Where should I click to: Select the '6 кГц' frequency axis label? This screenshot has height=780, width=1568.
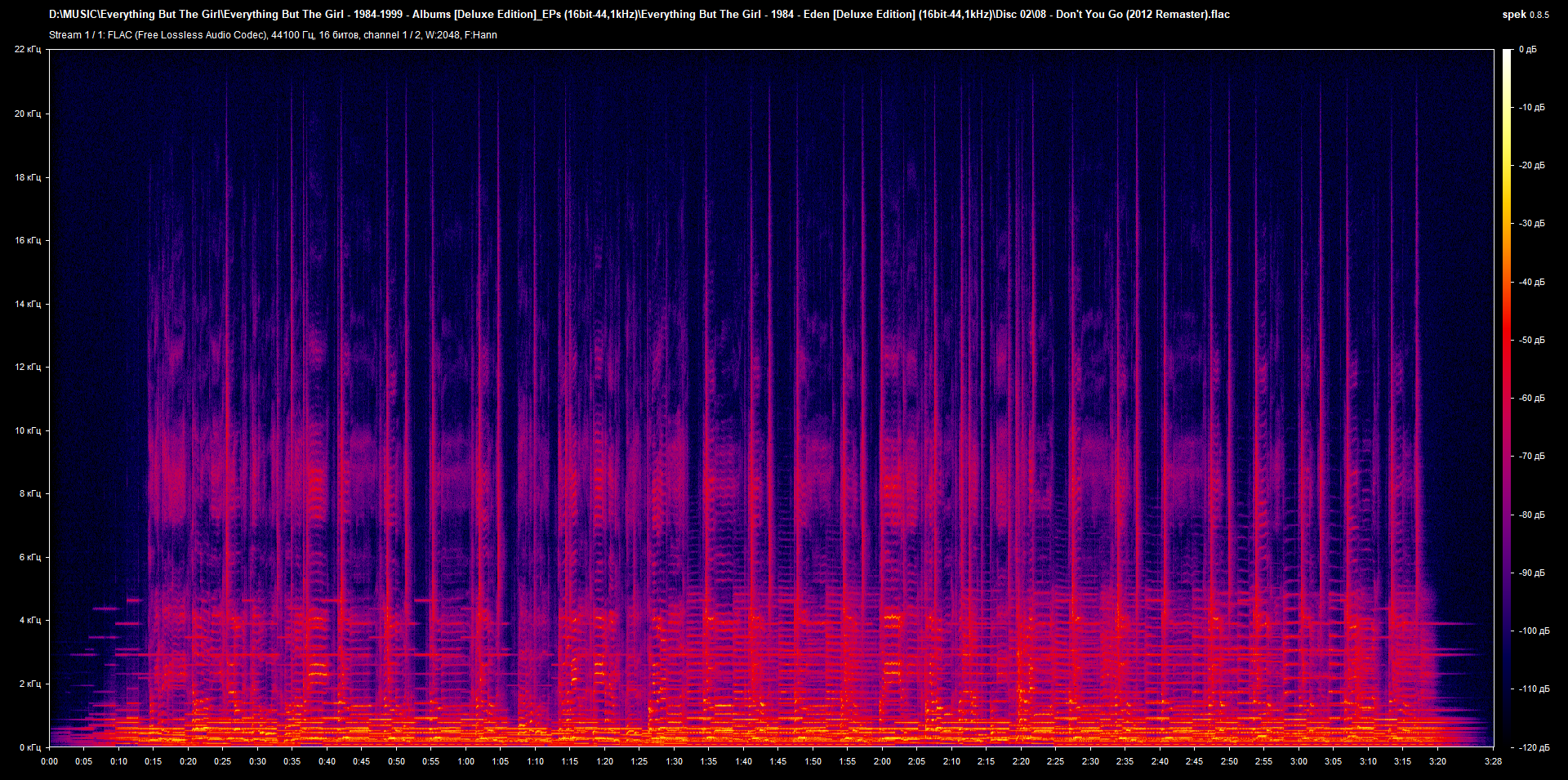coord(30,557)
